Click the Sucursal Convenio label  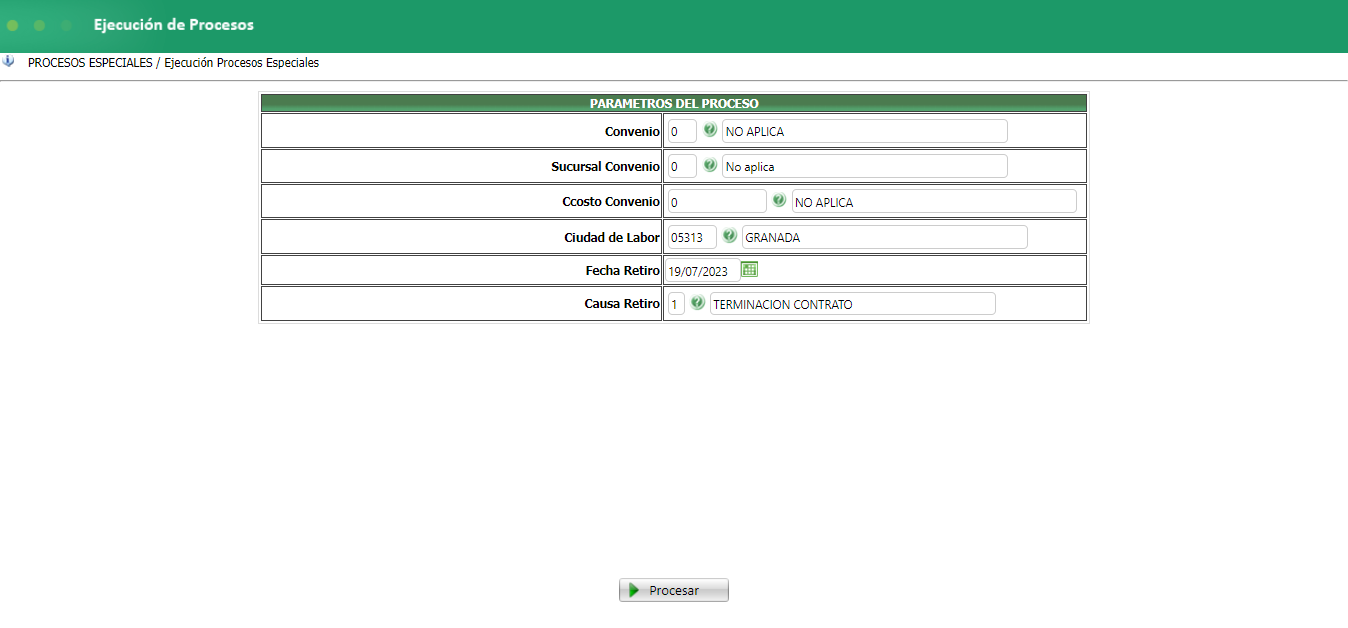click(605, 166)
